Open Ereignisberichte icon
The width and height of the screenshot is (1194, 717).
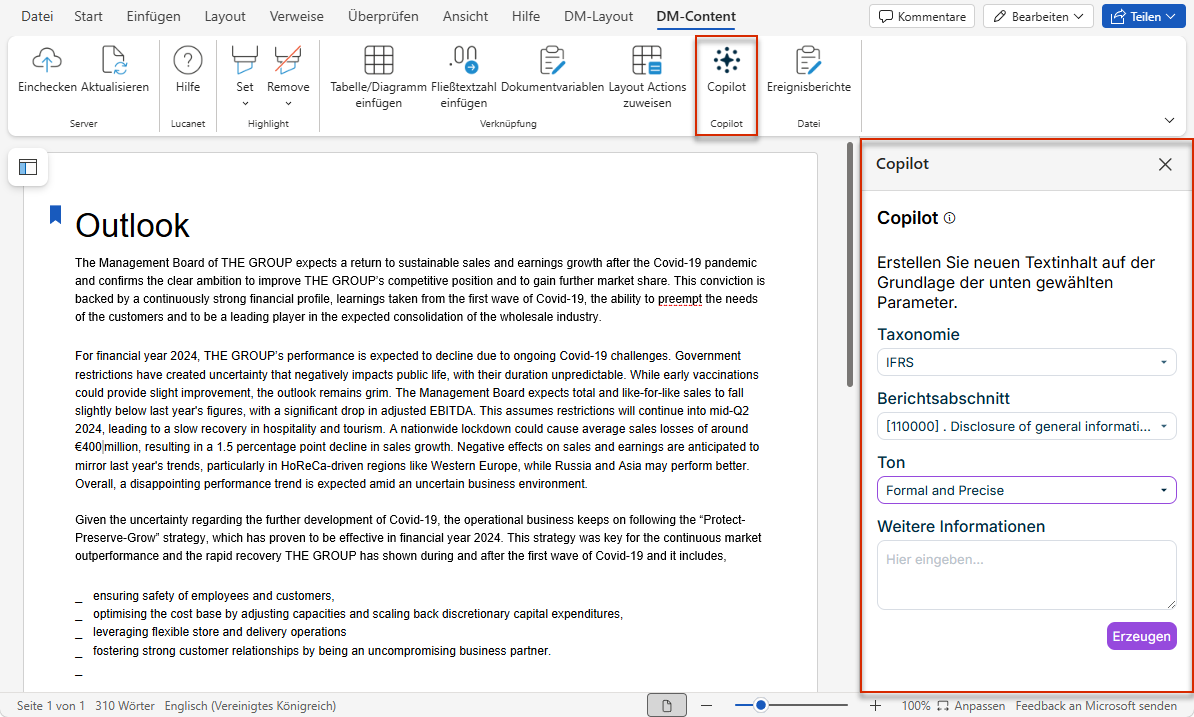click(x=808, y=59)
